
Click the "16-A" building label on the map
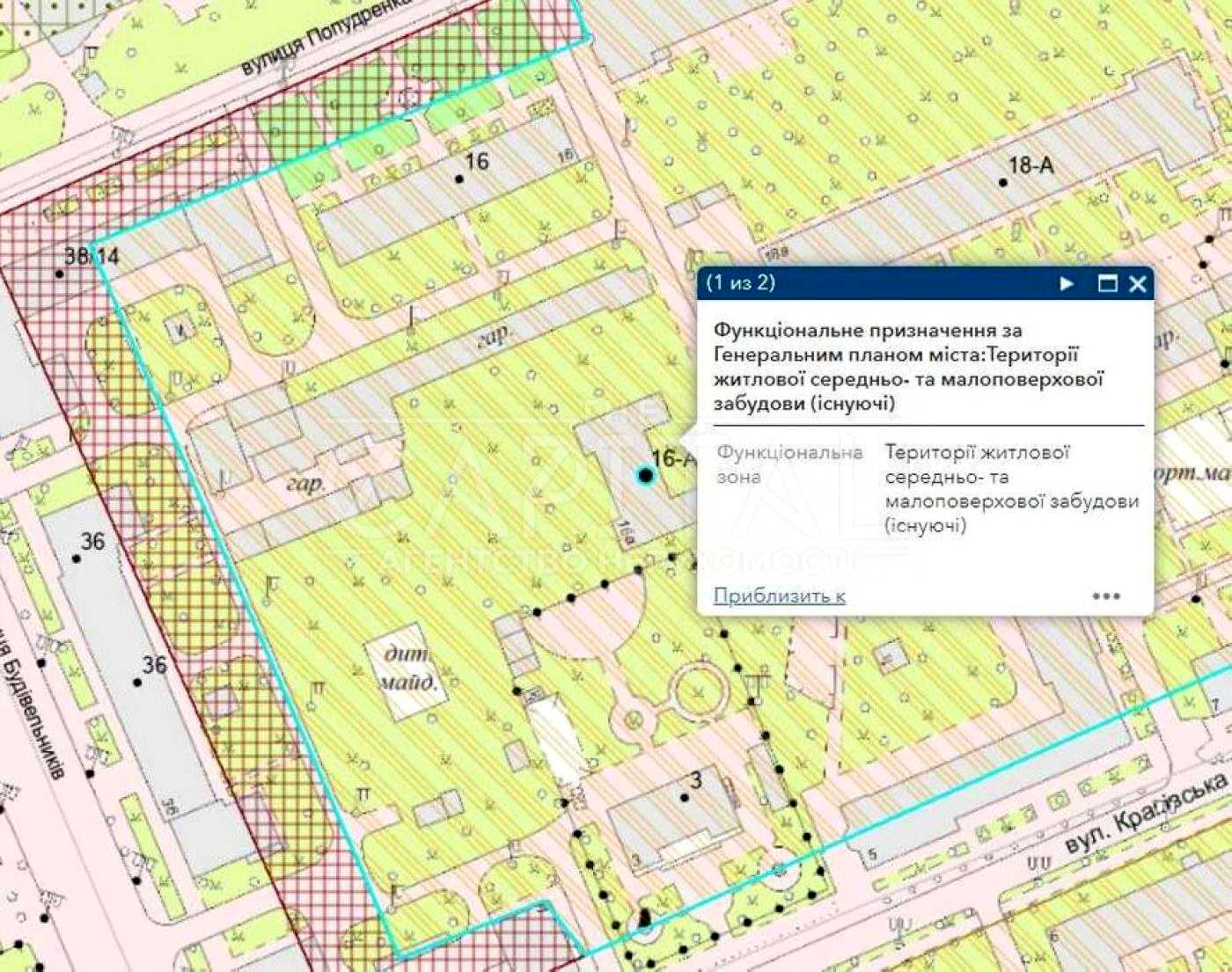[676, 458]
